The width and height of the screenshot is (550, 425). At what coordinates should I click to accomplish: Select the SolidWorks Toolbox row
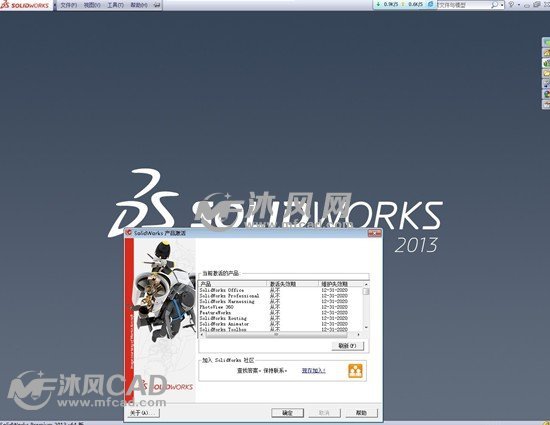point(281,329)
